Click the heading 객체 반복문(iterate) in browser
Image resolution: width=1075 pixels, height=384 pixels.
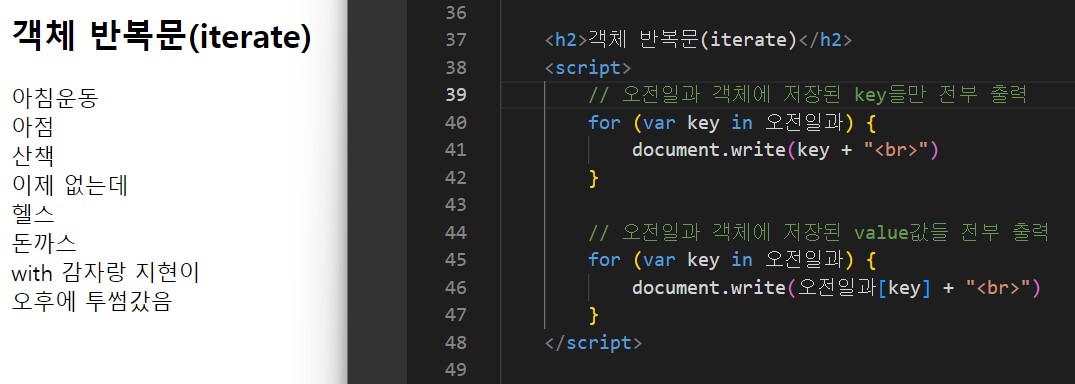162,36
